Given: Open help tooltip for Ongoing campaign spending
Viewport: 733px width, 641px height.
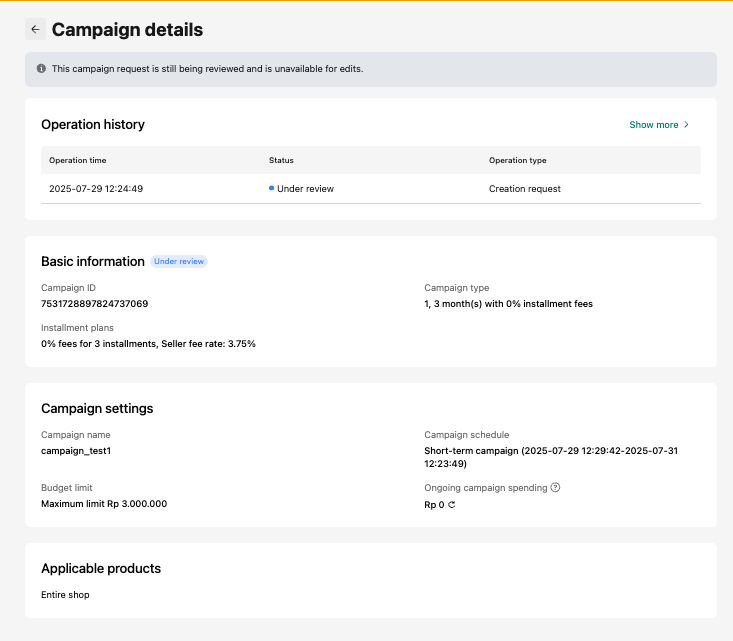Looking at the screenshot, I should pyautogui.click(x=555, y=488).
